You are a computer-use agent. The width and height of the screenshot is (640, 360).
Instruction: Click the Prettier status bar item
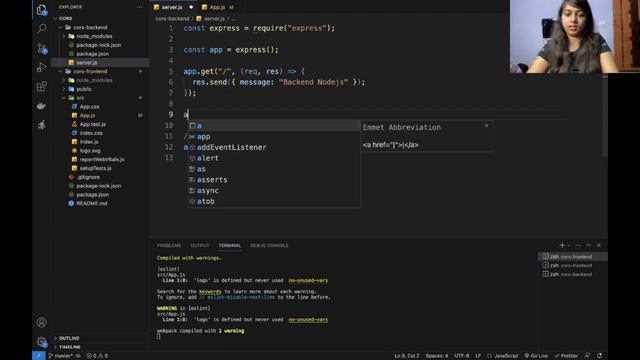coord(566,356)
